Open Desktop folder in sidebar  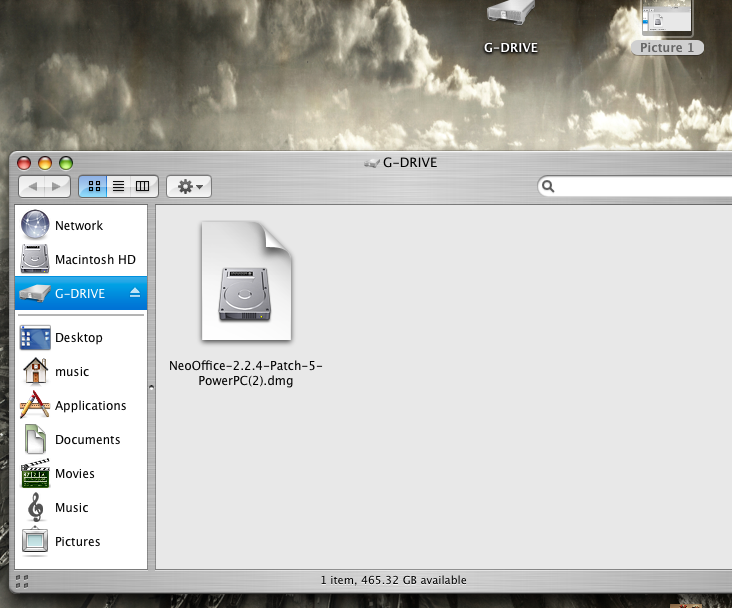(x=81, y=337)
